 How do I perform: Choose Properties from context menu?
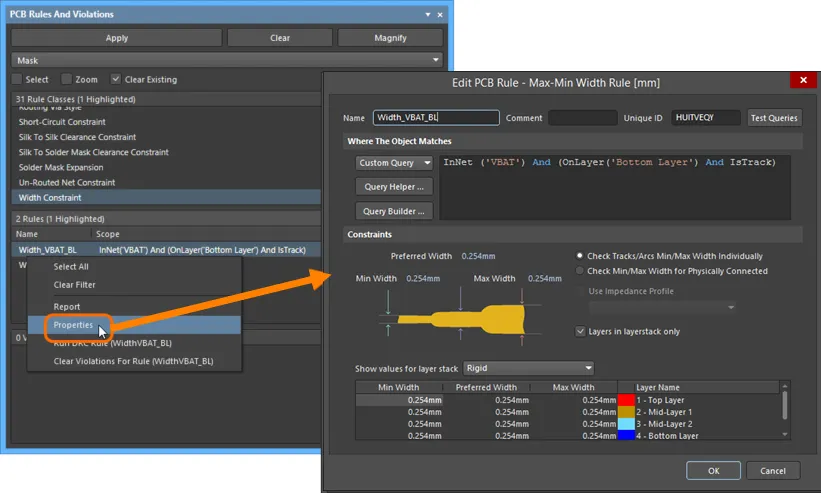point(134,325)
